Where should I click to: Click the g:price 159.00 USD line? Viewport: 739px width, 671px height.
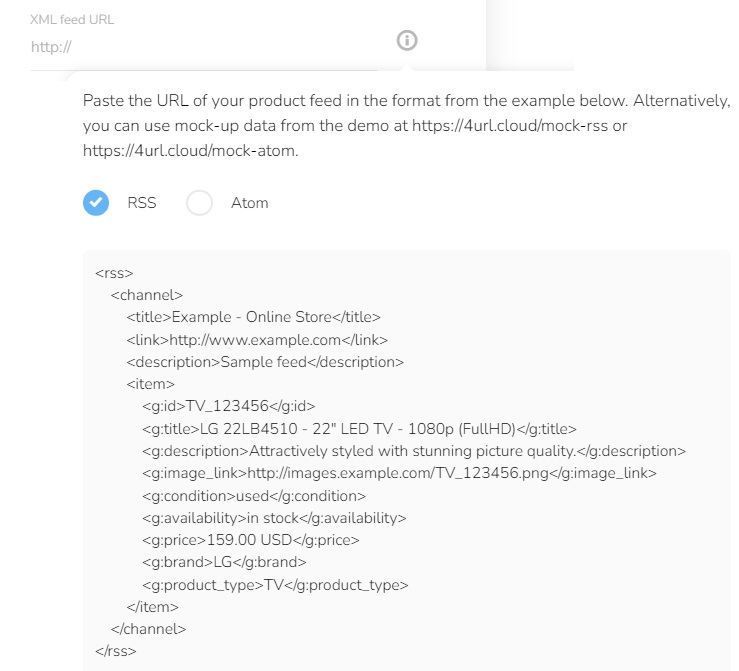250,540
